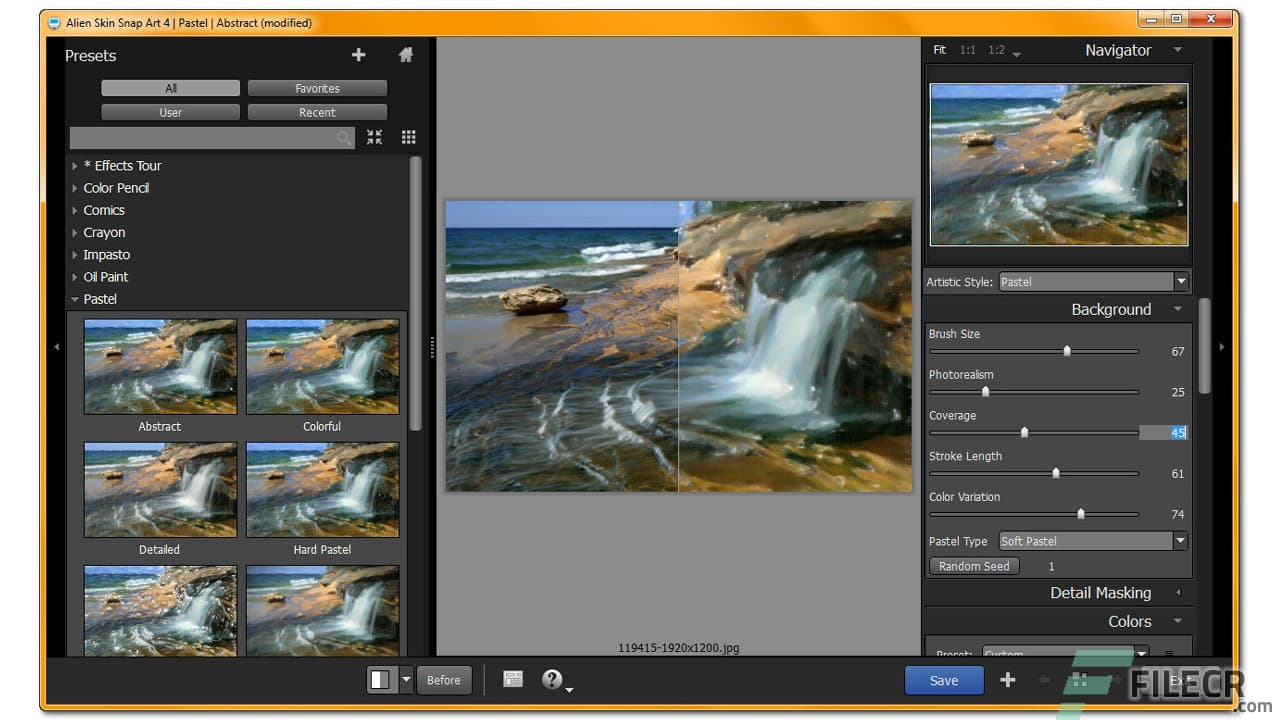Click the split preview layout icon
This screenshot has width=1280, height=720.
pyautogui.click(x=381, y=680)
